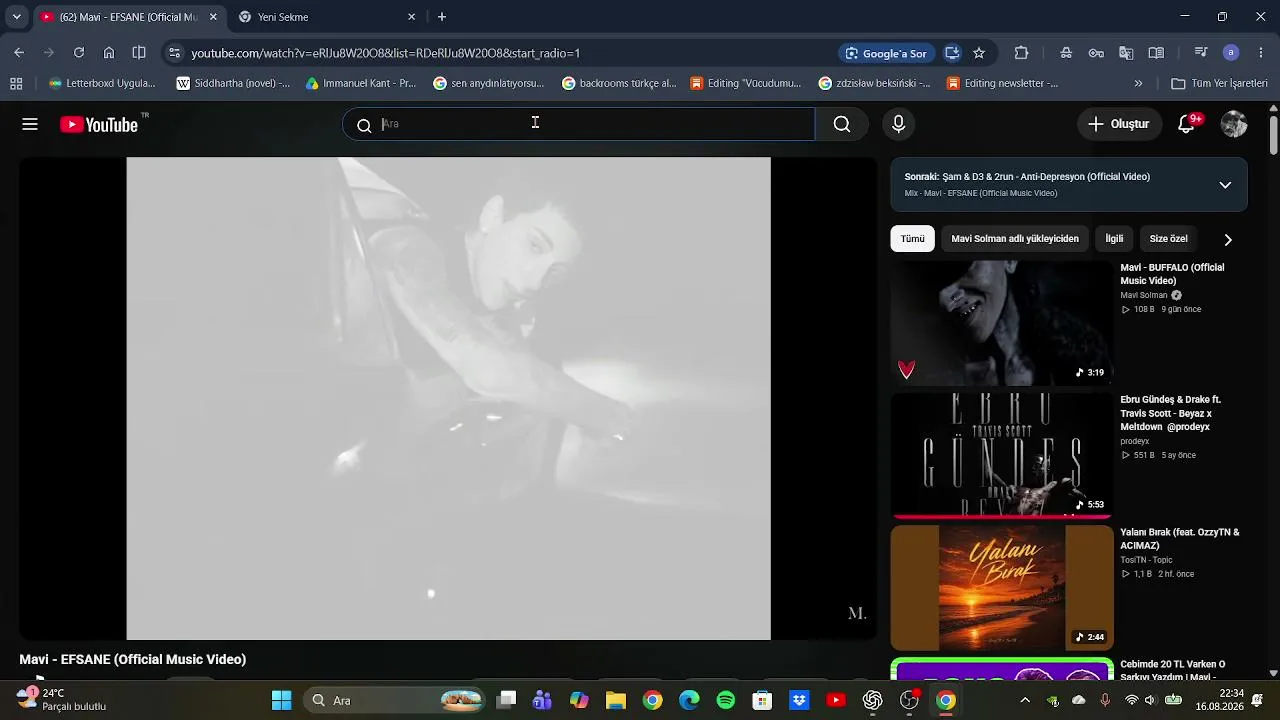Open Chrome apps grid in bookmarks bar
Screen dimensions: 1280x720
(x=16, y=83)
